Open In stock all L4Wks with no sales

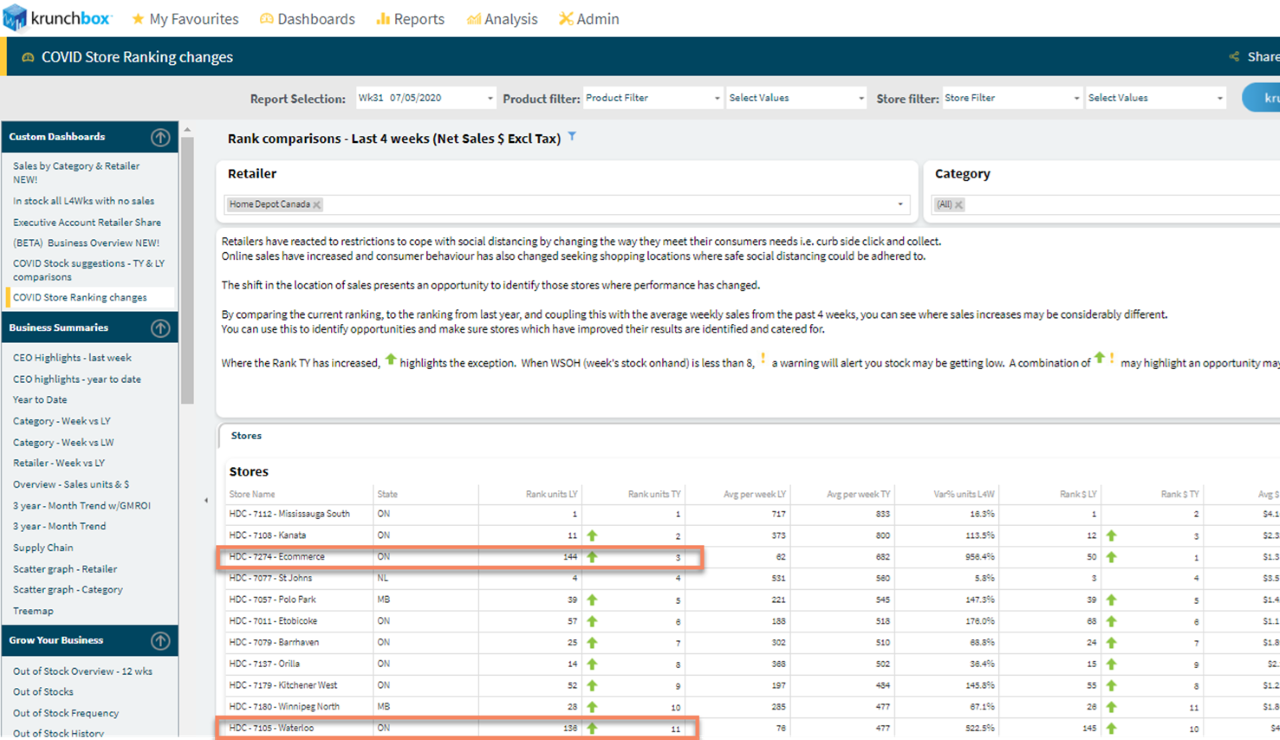[x=83, y=201]
